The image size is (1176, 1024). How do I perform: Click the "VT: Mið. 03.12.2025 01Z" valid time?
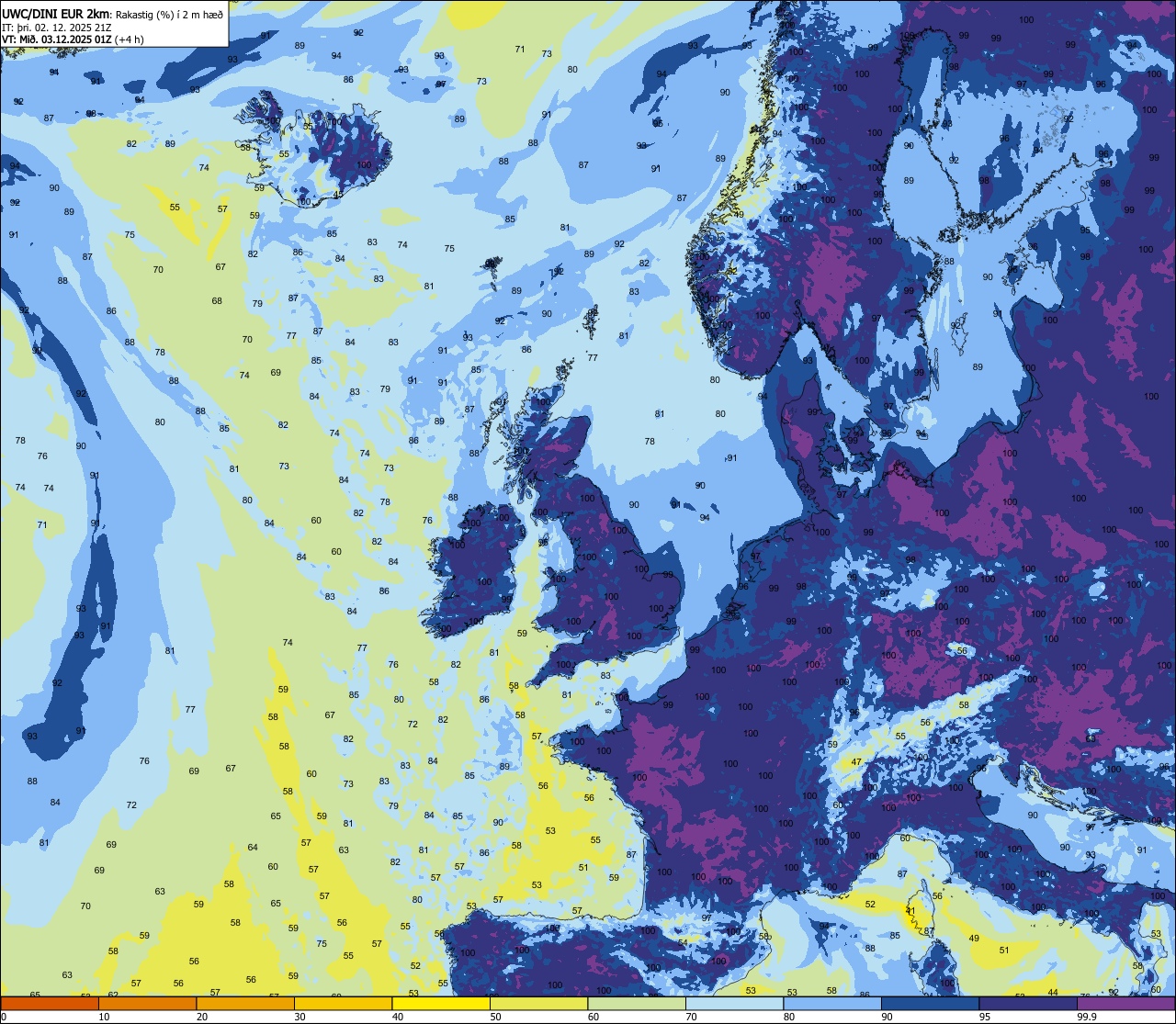click(56, 39)
